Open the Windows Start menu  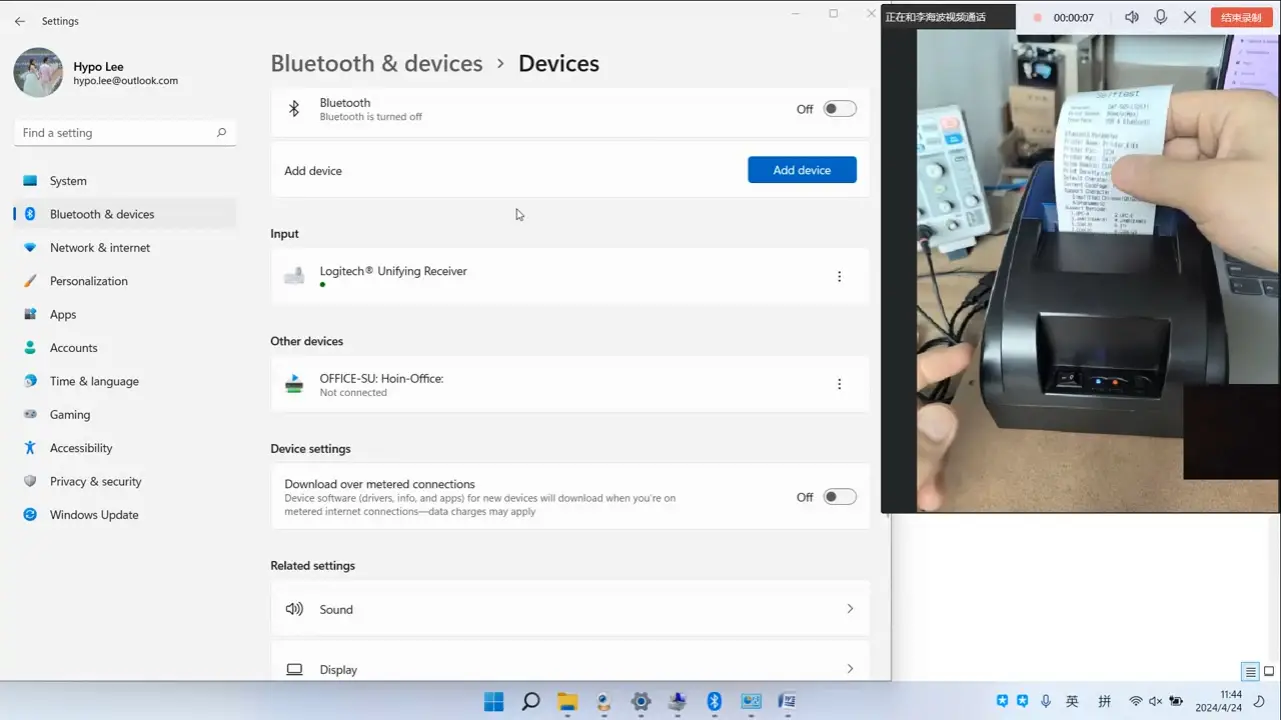(x=494, y=702)
